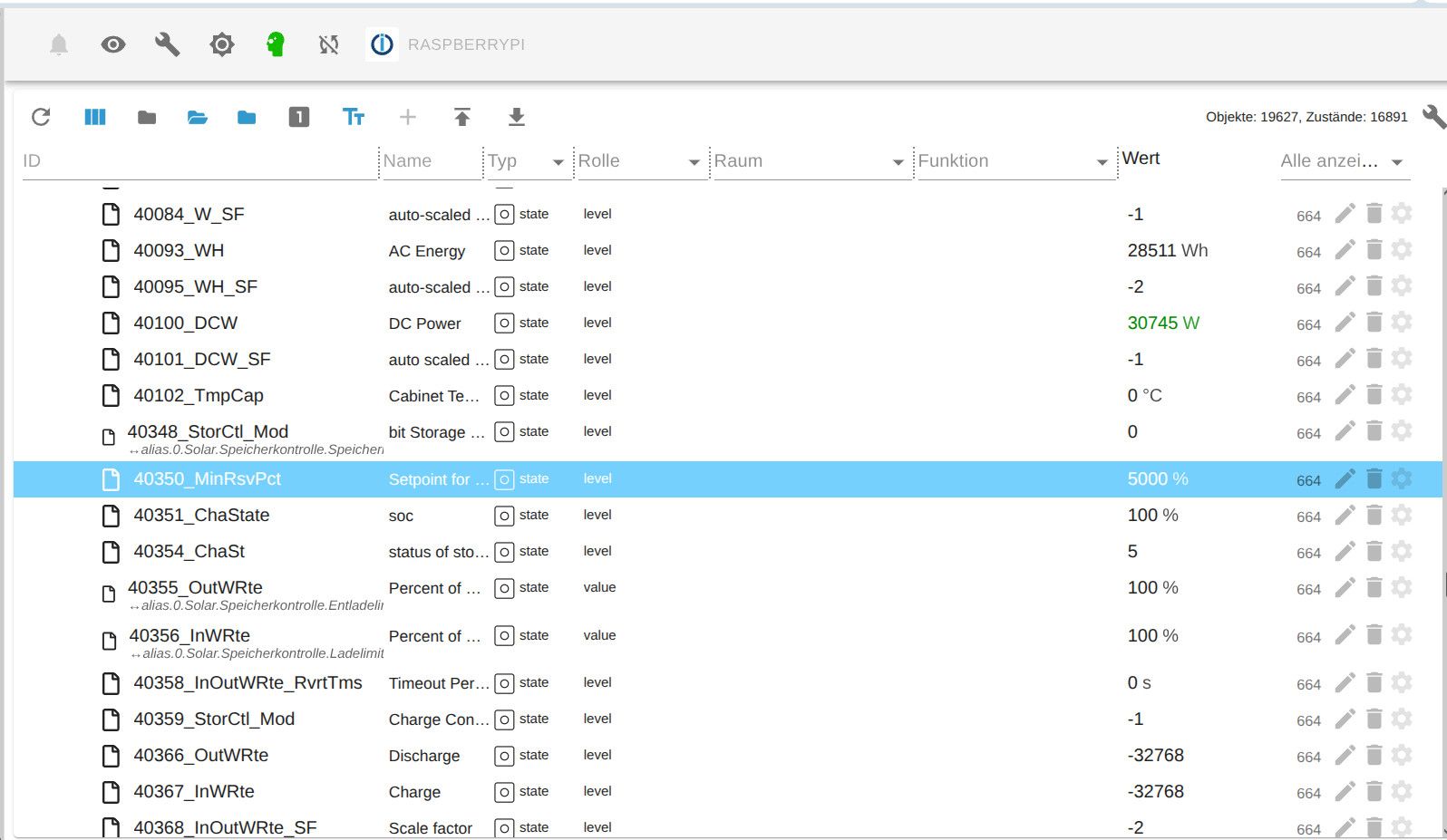Click download arrow icon in toolbar
The width and height of the screenshot is (1447, 840).
point(516,117)
